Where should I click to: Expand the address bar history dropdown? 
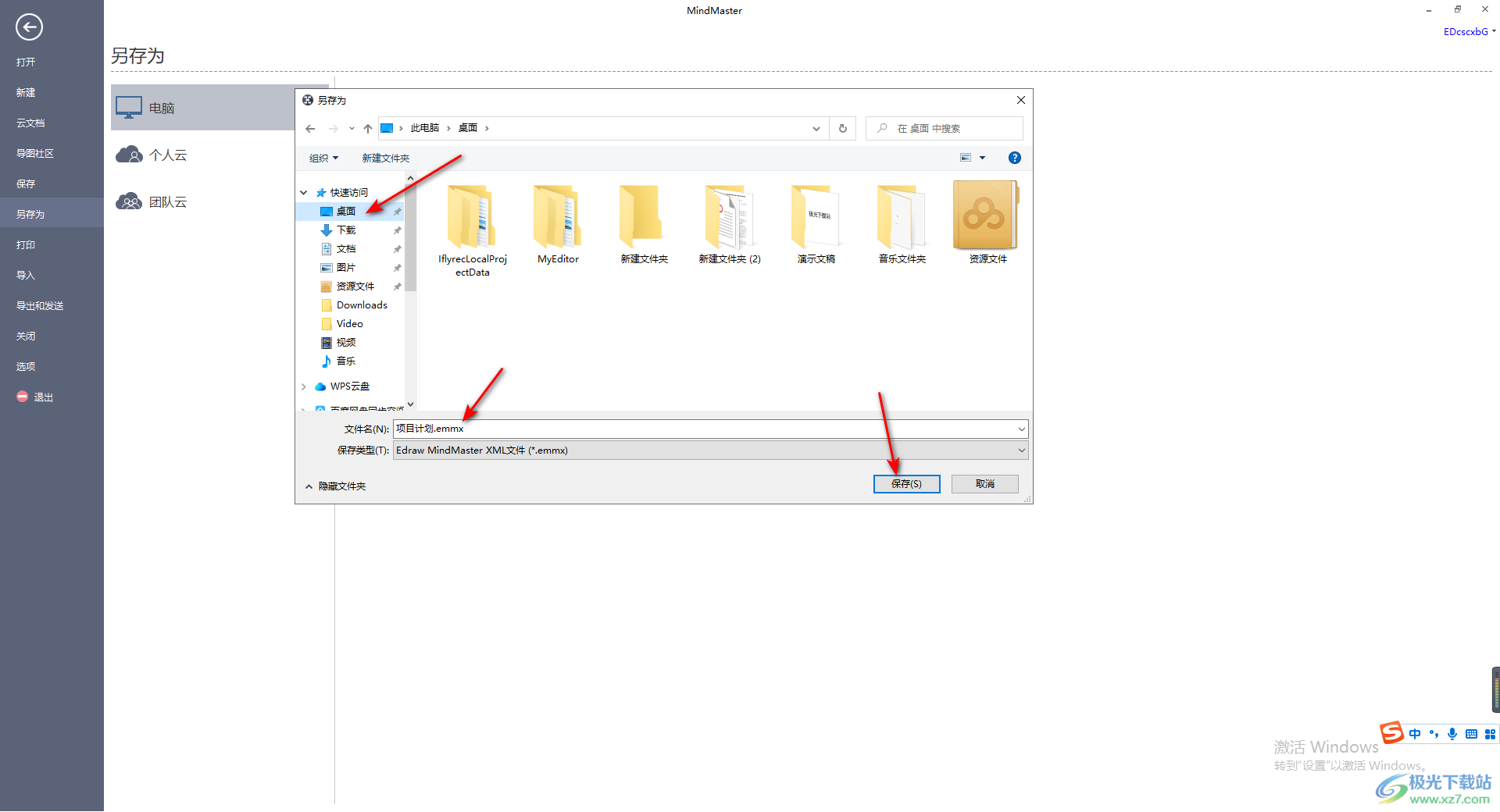point(816,129)
